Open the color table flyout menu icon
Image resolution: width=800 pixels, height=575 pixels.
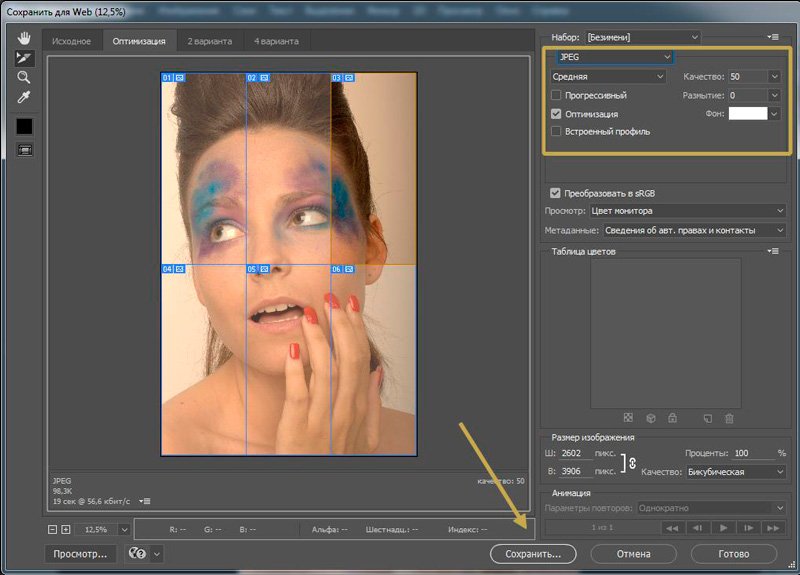[773, 251]
